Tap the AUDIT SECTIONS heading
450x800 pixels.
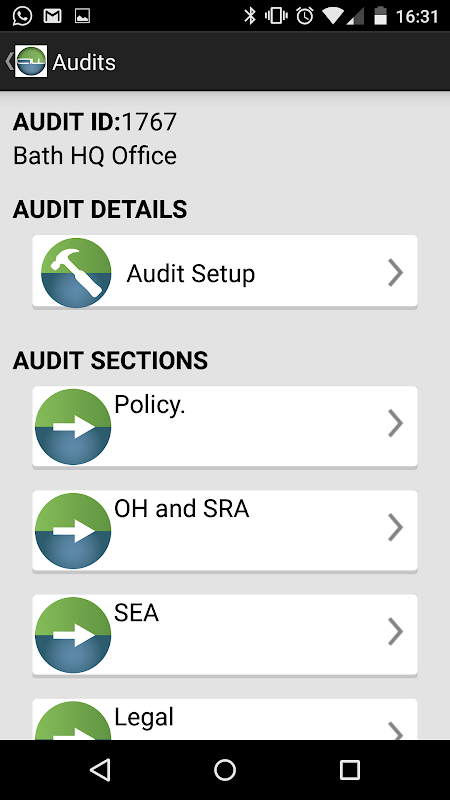point(110,361)
